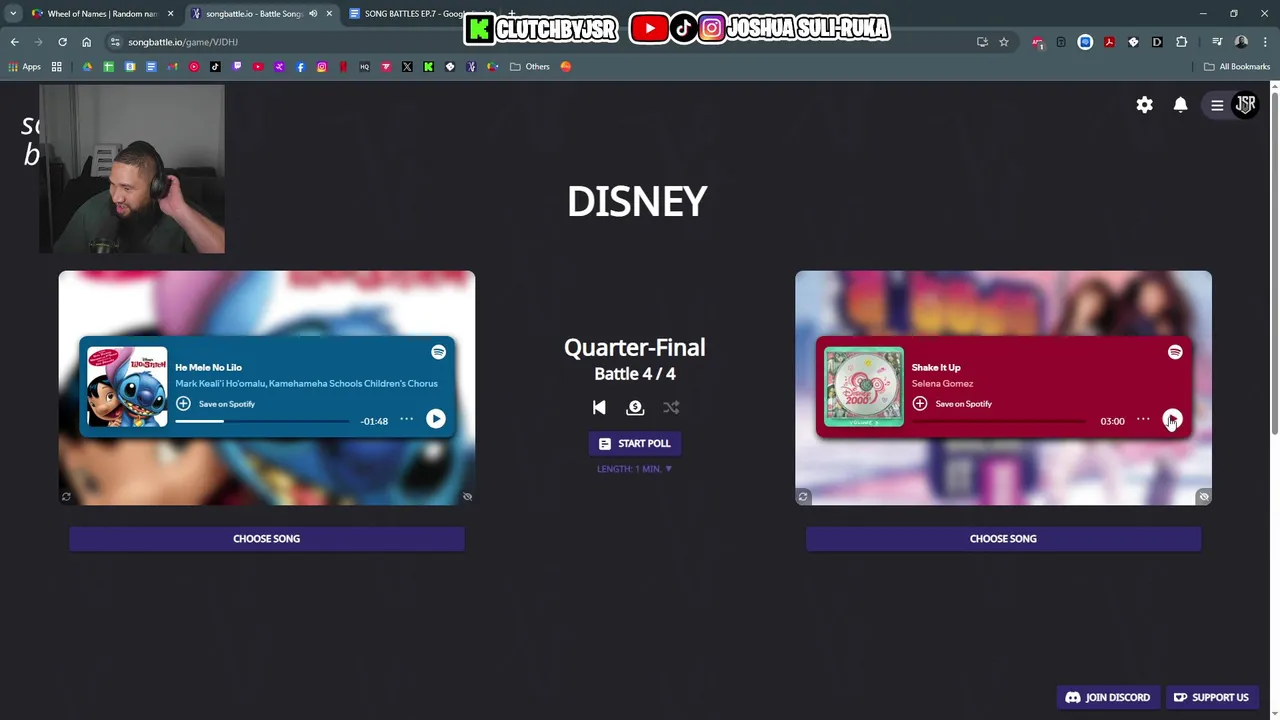Seek the Shake It Up progress bar

[x=999, y=421]
